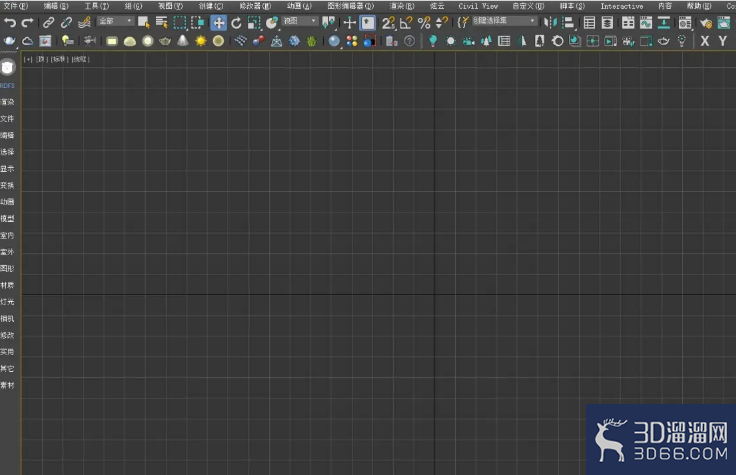The image size is (736, 475).
Task: Click the teal camera icon
Action: (468, 41)
